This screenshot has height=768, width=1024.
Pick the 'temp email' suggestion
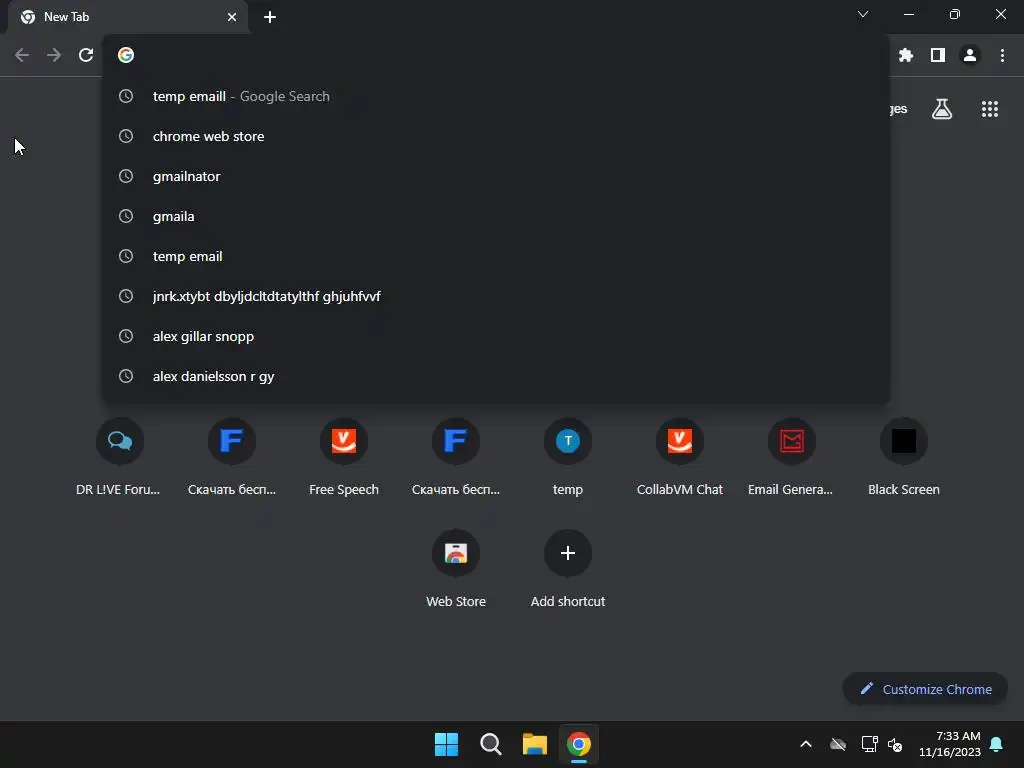496,256
